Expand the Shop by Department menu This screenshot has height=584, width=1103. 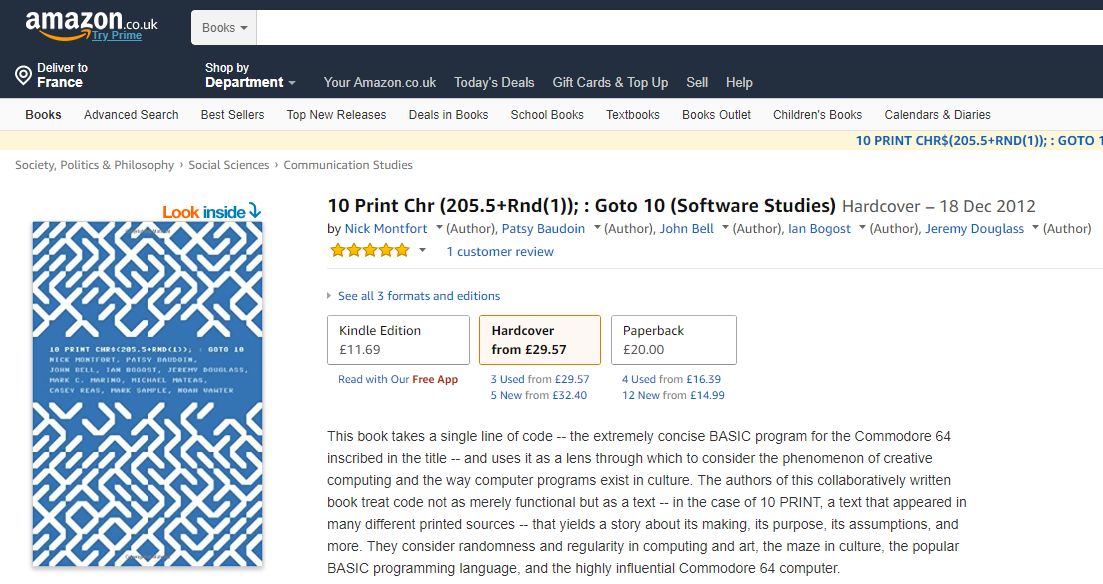click(x=250, y=75)
